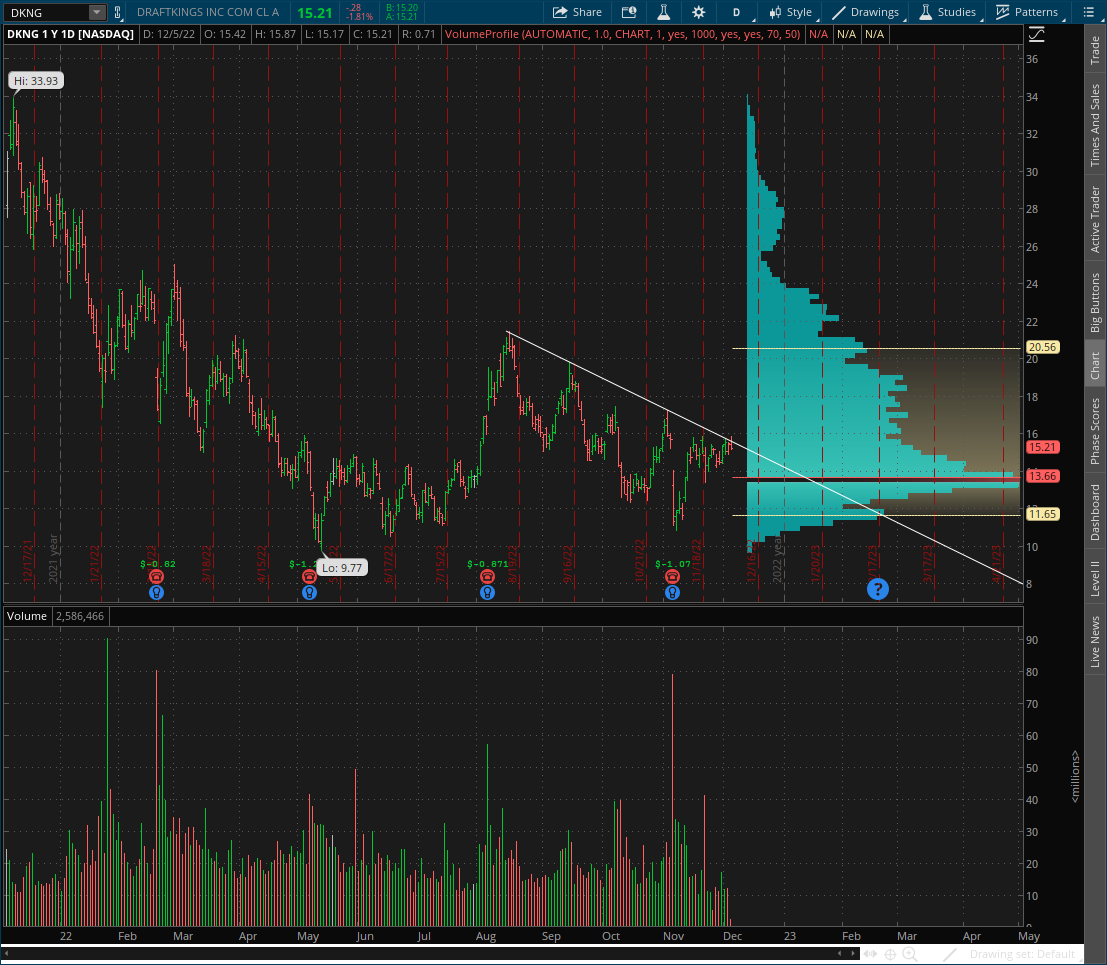1107x965 pixels.
Task: Open the Live News side tab
Action: coord(1095,641)
